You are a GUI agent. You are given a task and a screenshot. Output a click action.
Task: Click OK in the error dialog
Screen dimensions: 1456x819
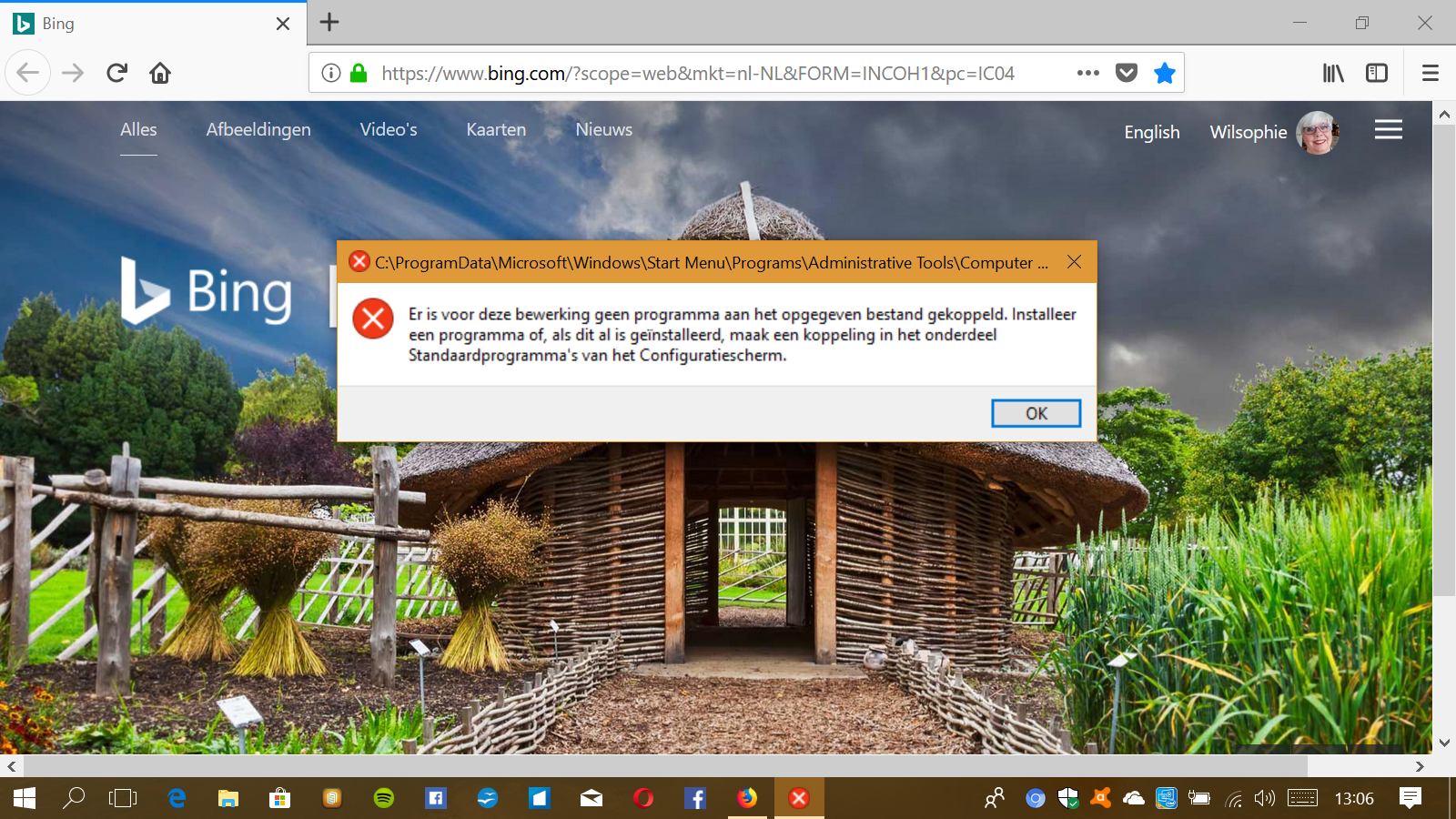[1036, 413]
